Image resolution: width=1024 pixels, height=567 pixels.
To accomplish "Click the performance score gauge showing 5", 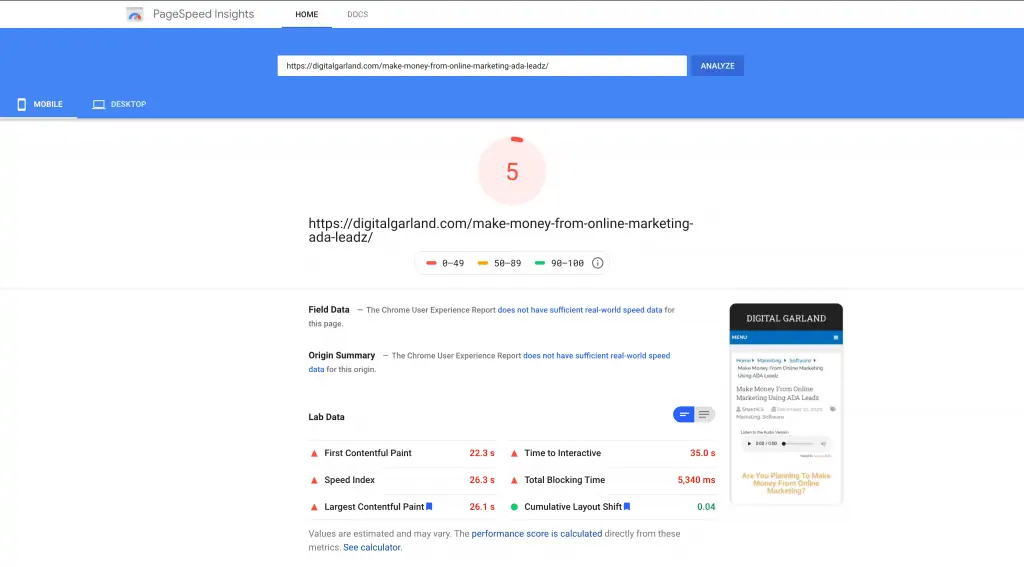I will (x=512, y=171).
